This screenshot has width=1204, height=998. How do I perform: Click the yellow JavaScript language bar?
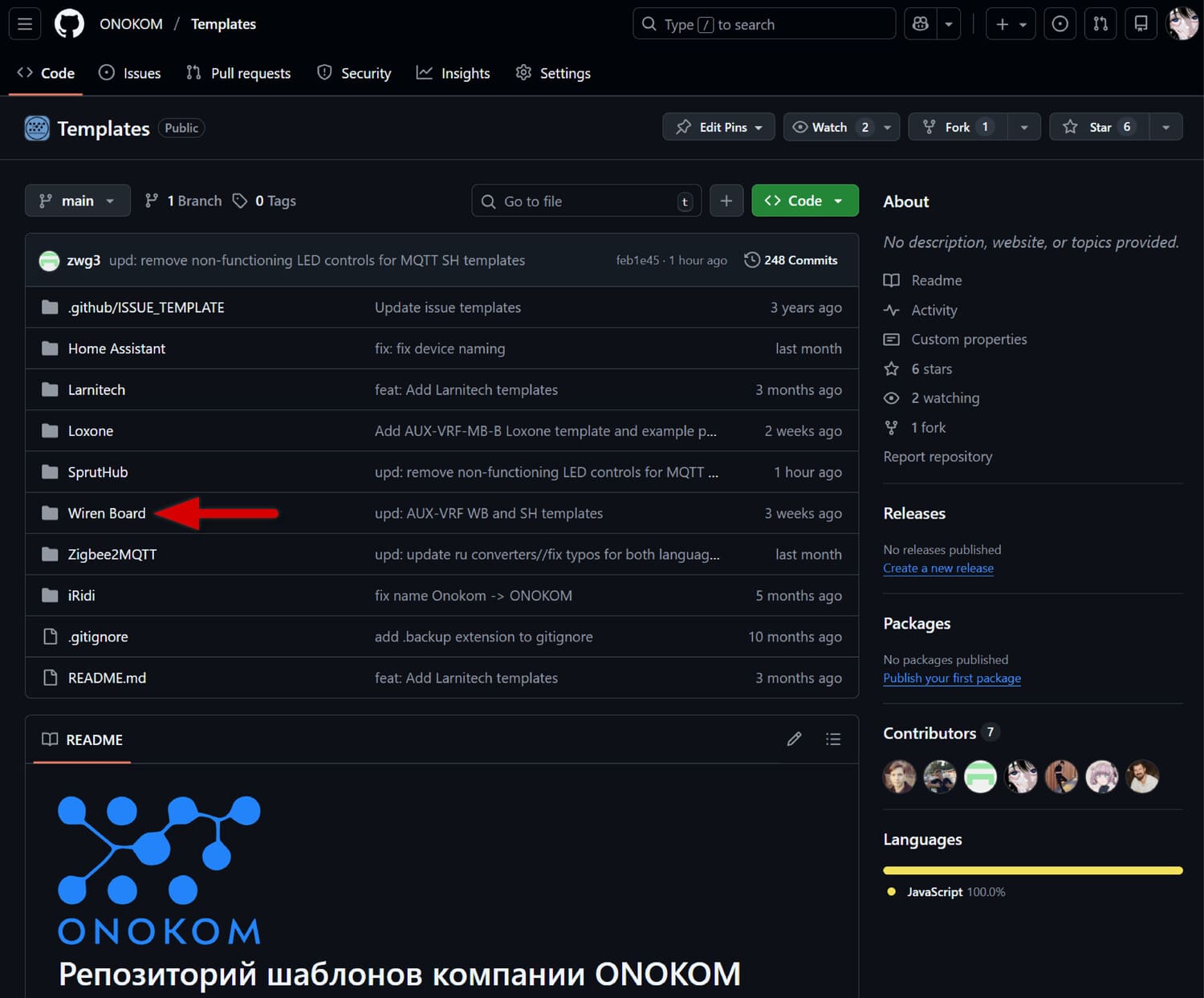(1032, 870)
